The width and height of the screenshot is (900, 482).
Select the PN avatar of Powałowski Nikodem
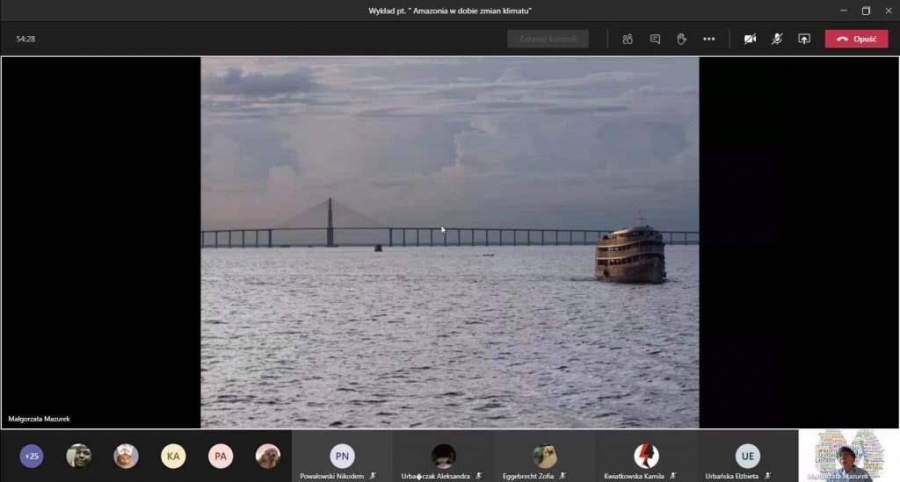point(342,456)
